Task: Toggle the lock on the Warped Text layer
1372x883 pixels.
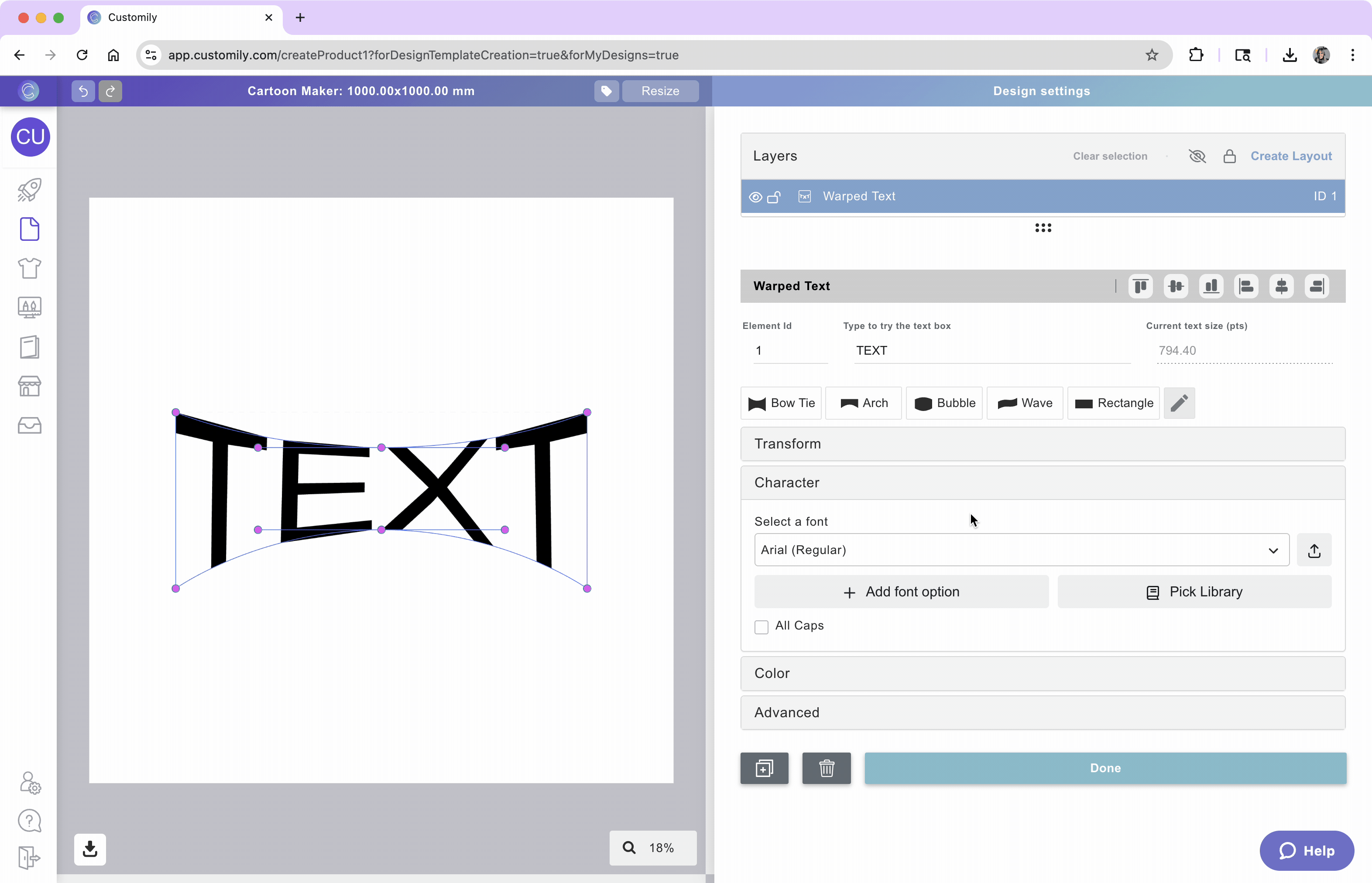Action: (774, 197)
